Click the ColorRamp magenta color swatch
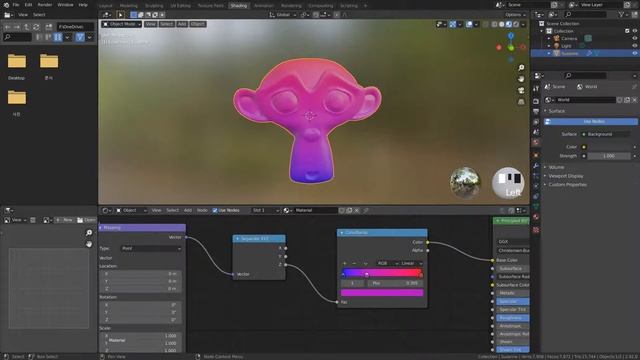 tap(382, 293)
